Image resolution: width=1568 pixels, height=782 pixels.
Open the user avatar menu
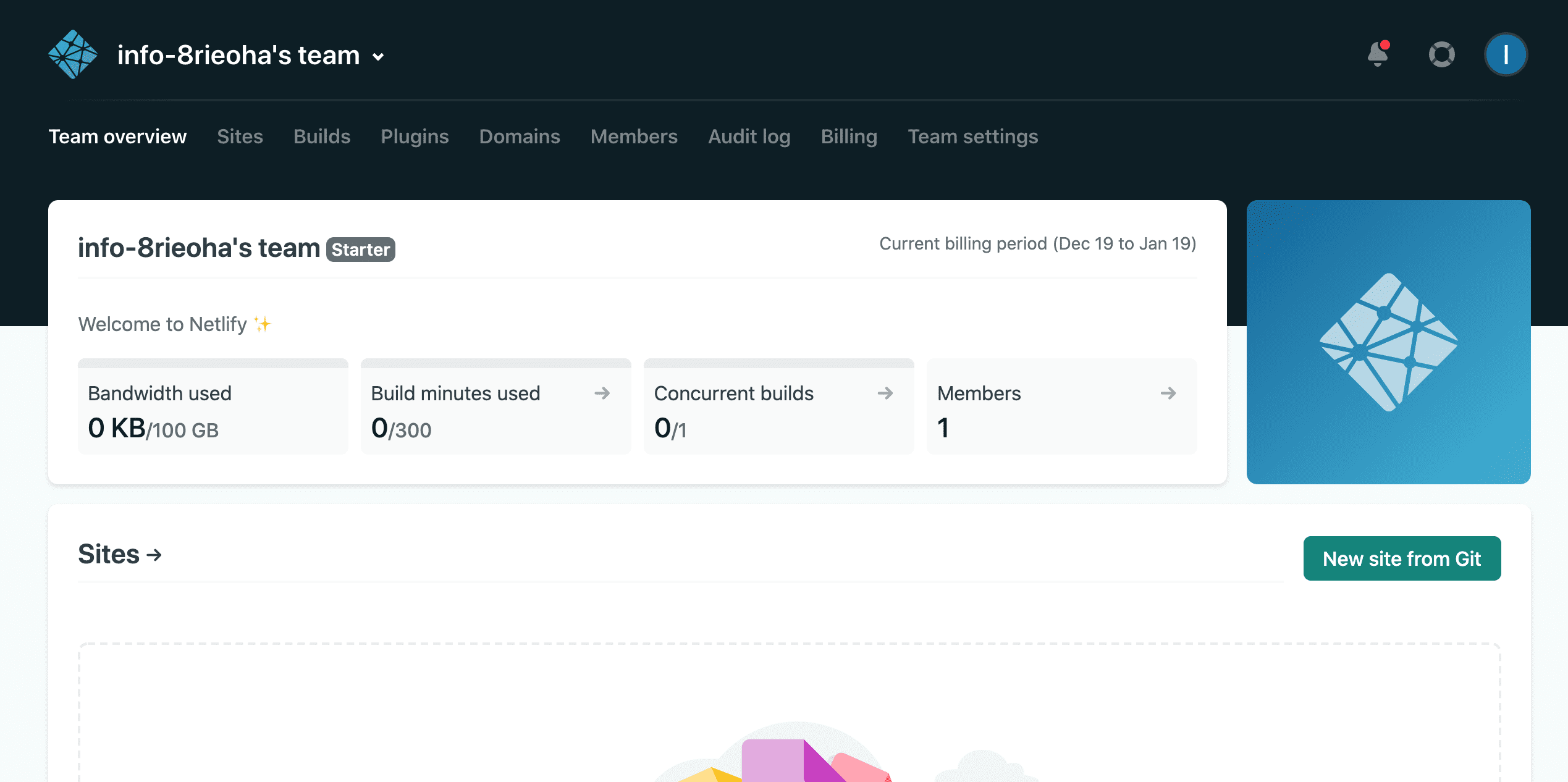pyautogui.click(x=1506, y=54)
